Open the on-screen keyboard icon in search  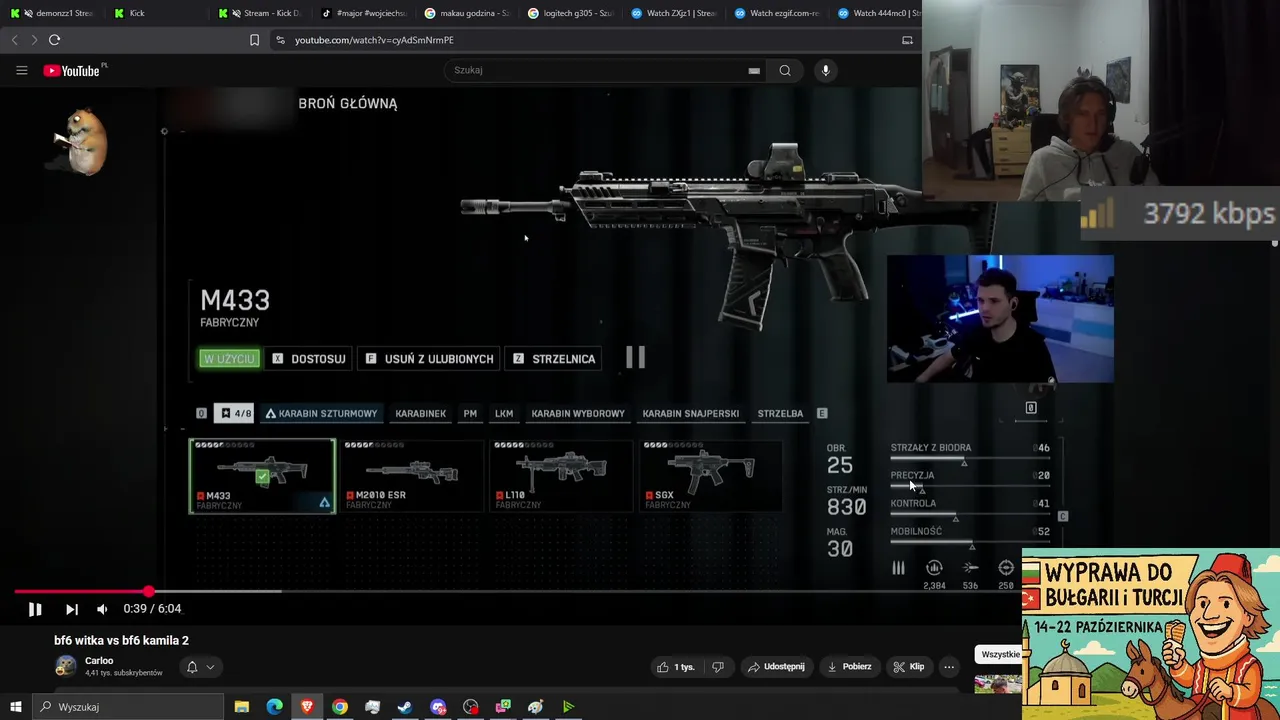754,70
